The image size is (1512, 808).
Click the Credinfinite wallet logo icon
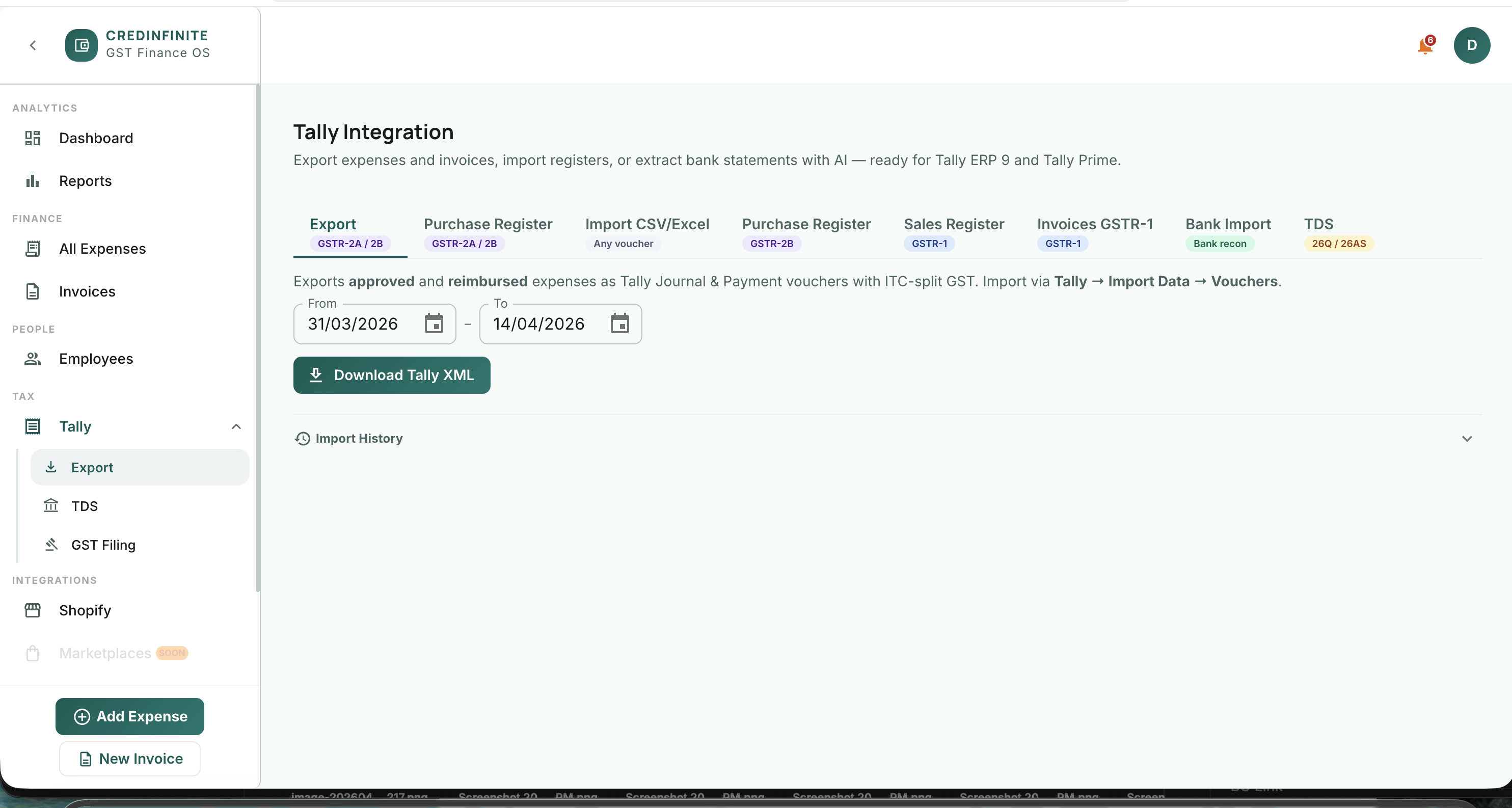click(82, 45)
